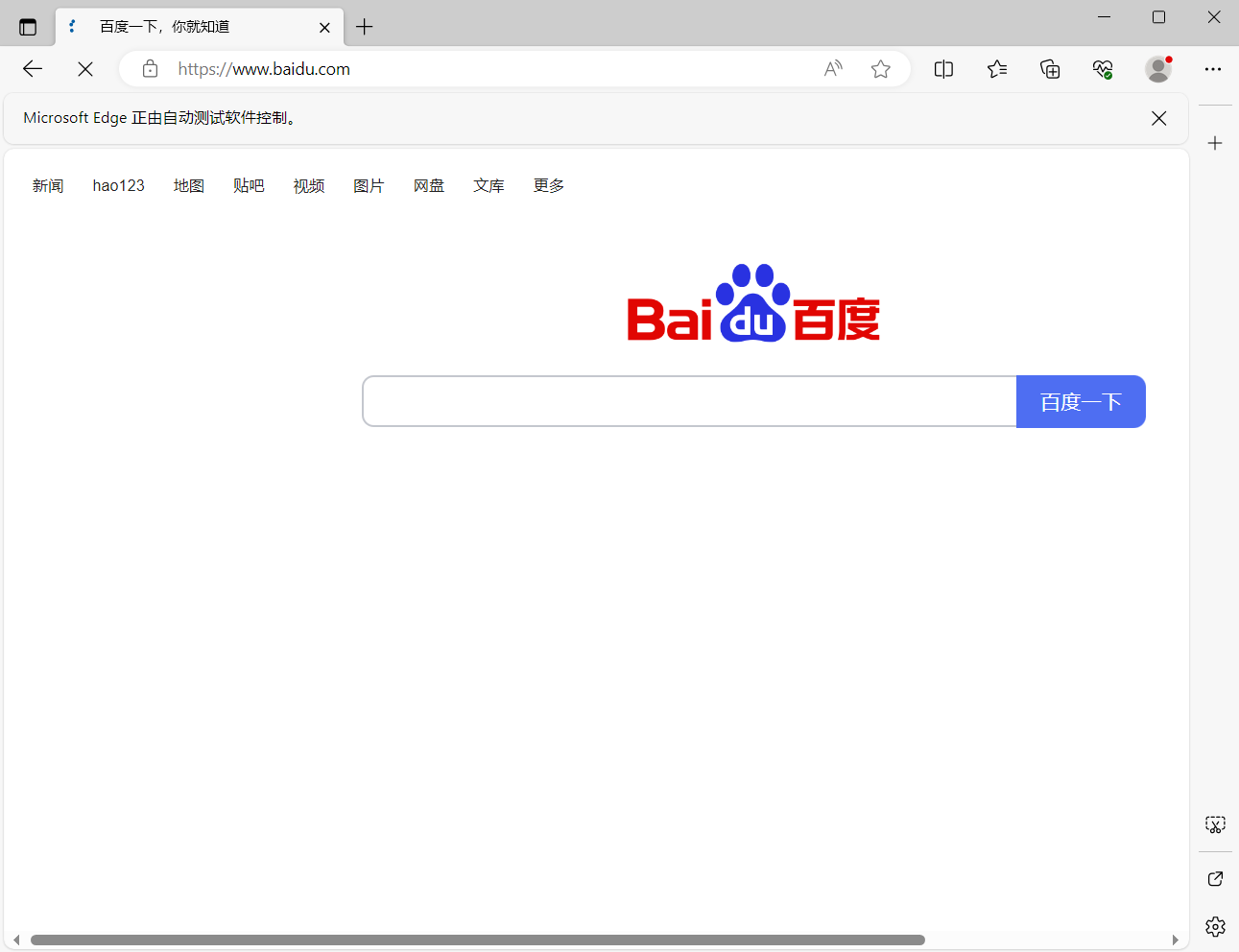Focus the Baidu search box
The image size is (1239, 952).
click(689, 401)
